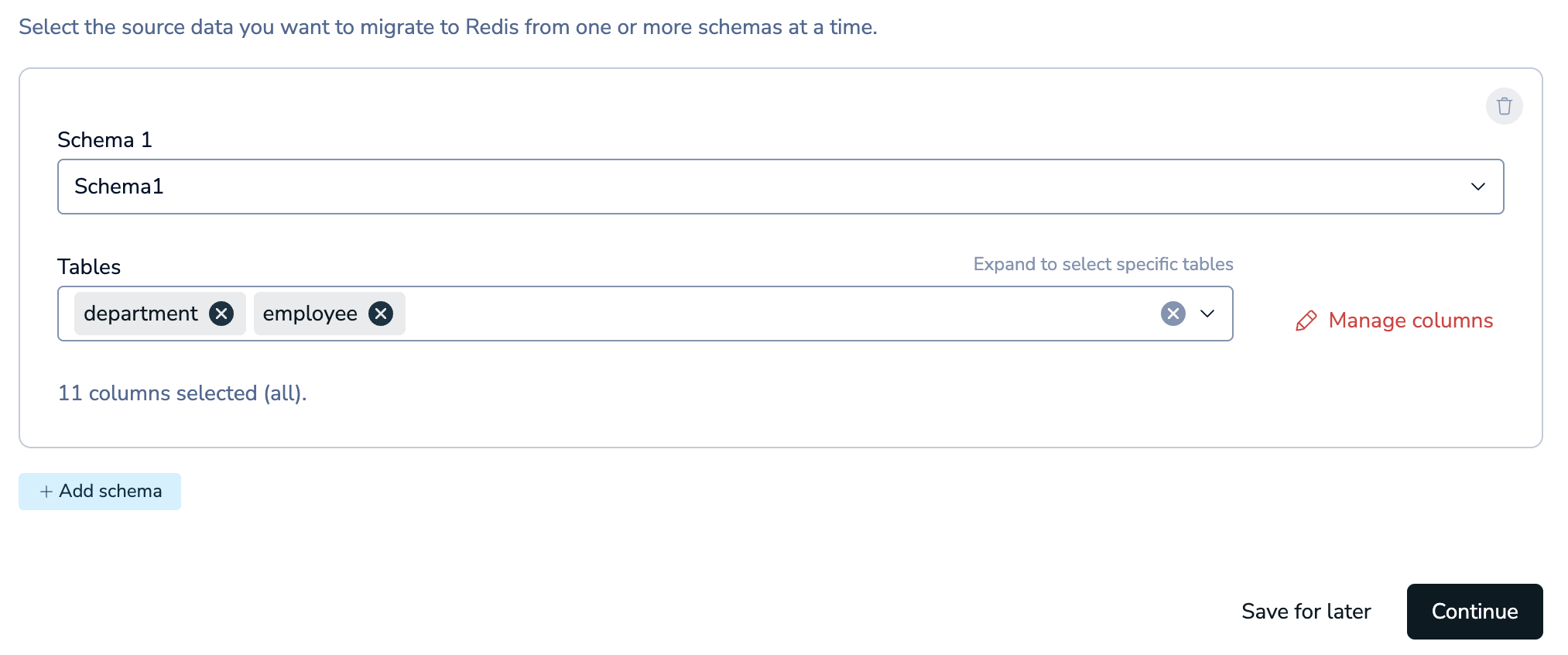This screenshot has height=655, width=1568.
Task: Delete Schema 1 with the trash icon
Action: tap(1504, 106)
